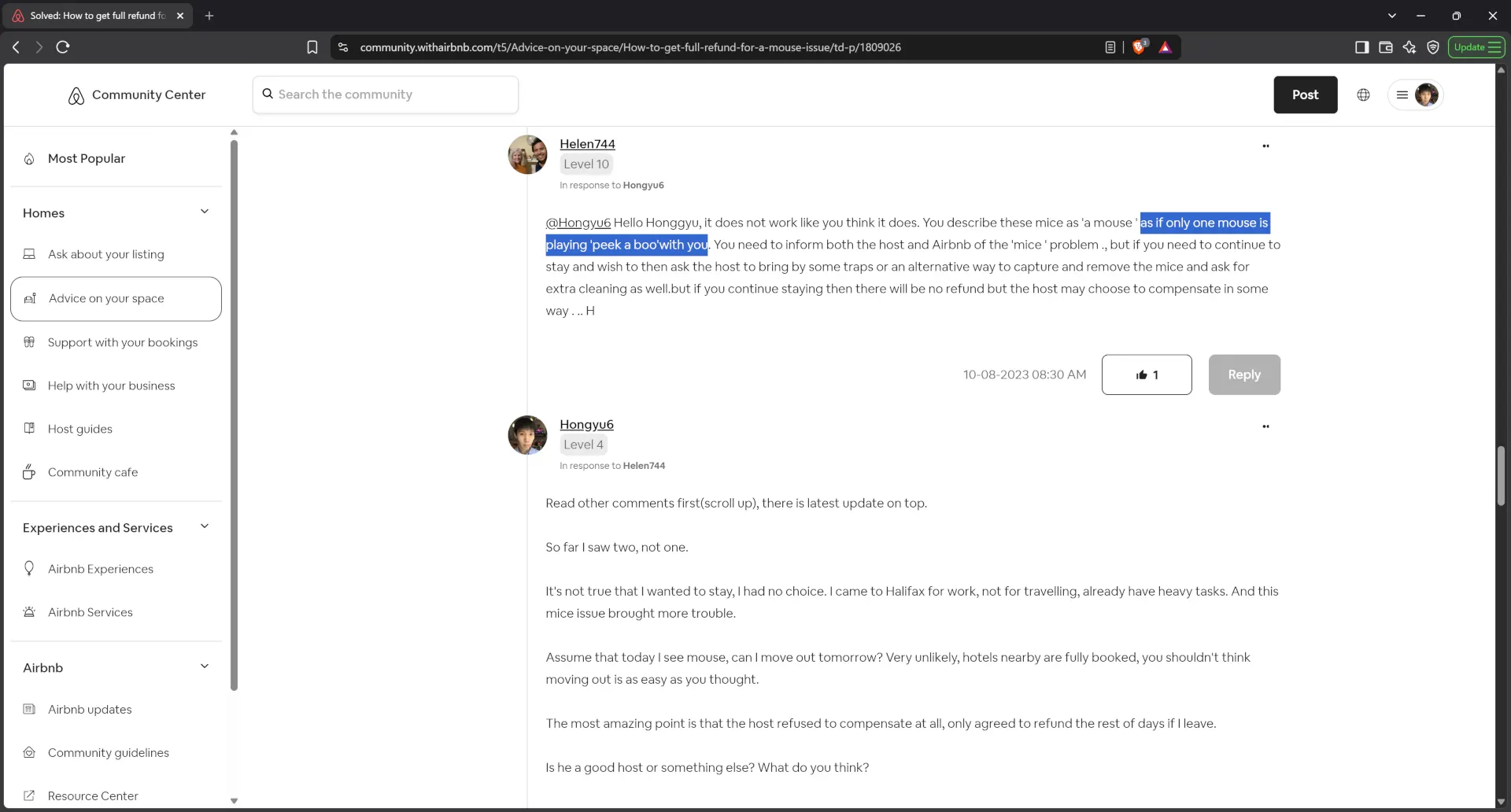Toggle the browser sidebar panel

click(x=1361, y=47)
